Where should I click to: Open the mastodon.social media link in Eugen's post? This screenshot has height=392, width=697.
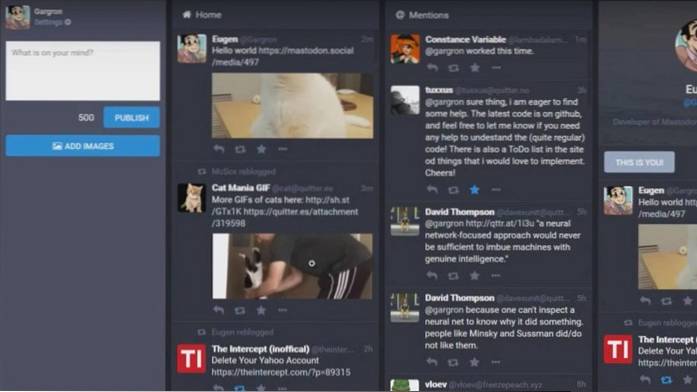pyautogui.click(x=283, y=56)
